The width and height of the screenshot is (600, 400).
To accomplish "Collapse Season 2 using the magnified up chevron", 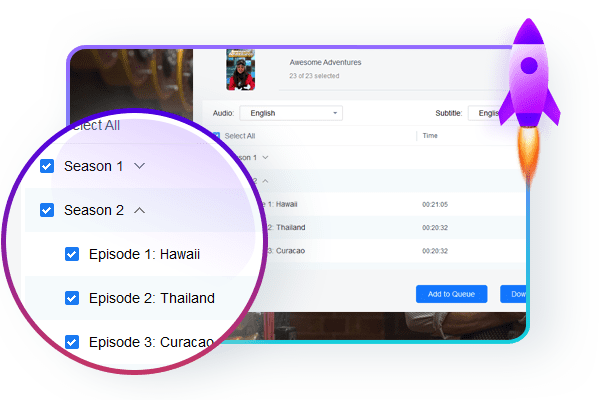I will pos(140,210).
